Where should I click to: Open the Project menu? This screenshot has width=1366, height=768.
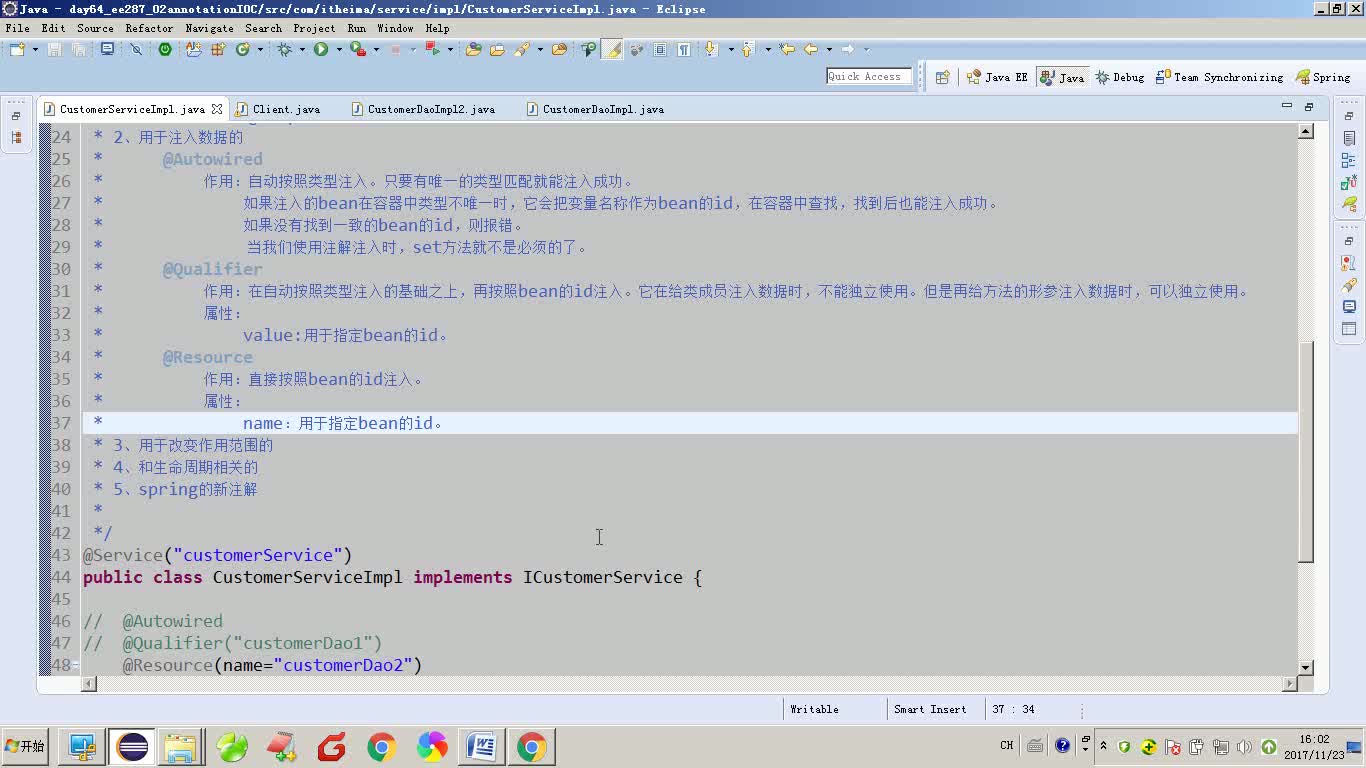[x=314, y=28]
